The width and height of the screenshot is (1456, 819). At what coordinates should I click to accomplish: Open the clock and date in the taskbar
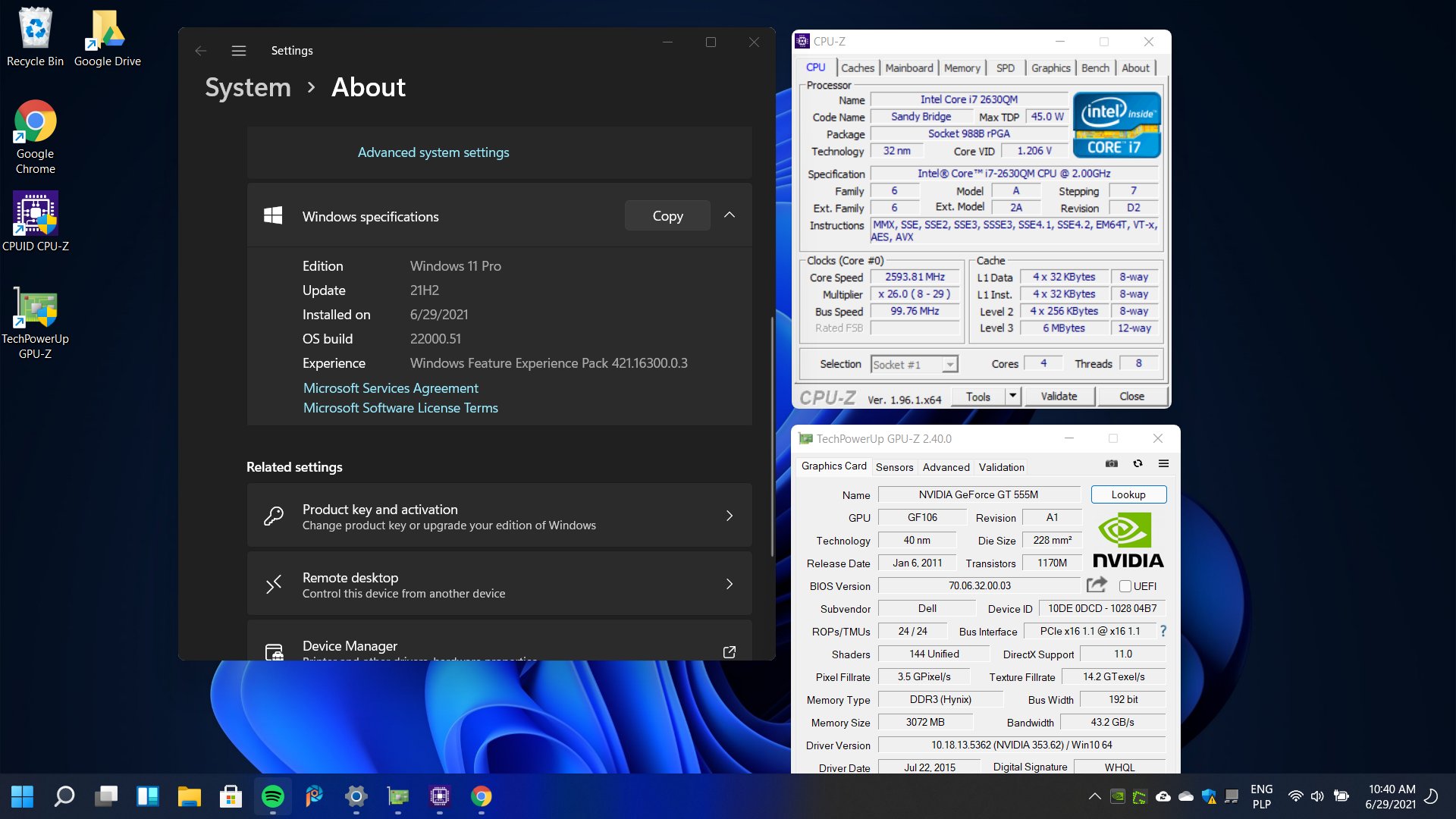pos(1391,796)
